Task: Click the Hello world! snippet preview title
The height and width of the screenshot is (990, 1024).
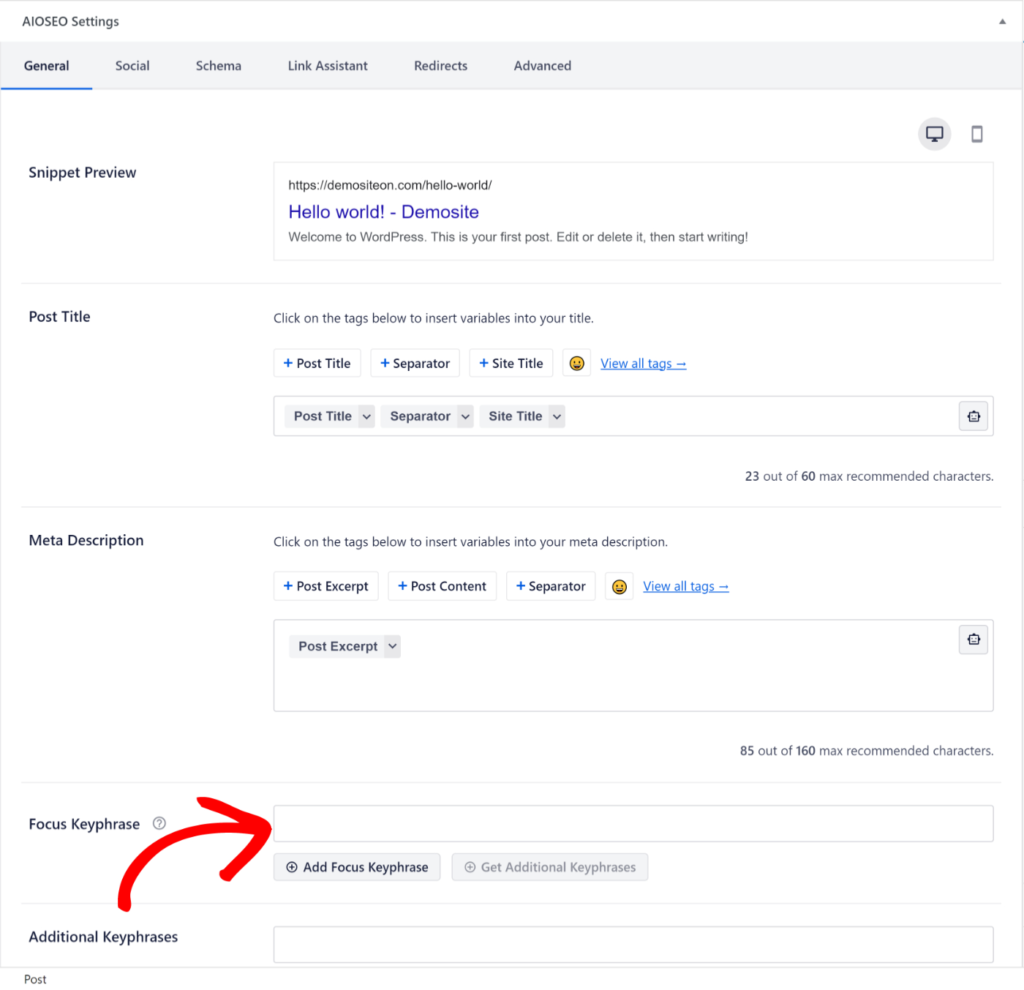Action: pyautogui.click(x=383, y=212)
